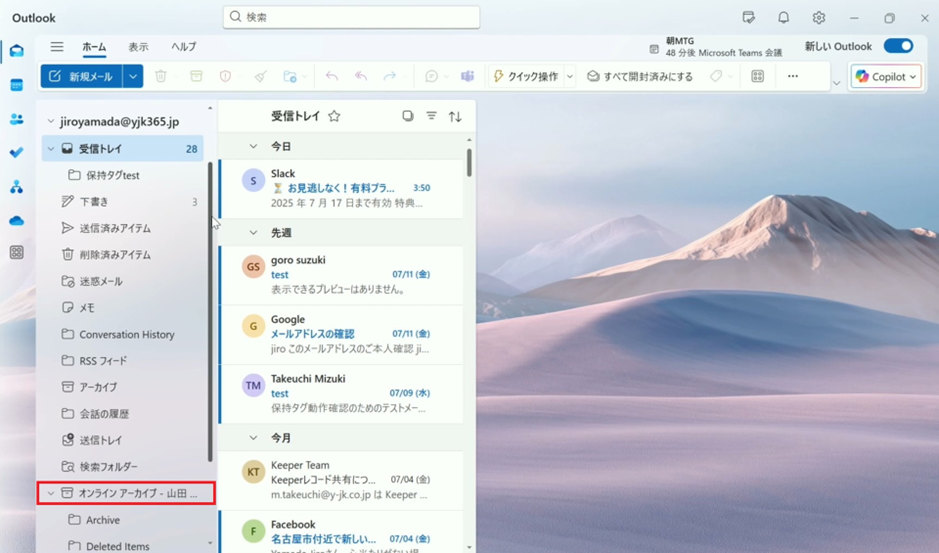
Task: Collapse the 受信トレイ folder chevron
Action: [x=51, y=149]
